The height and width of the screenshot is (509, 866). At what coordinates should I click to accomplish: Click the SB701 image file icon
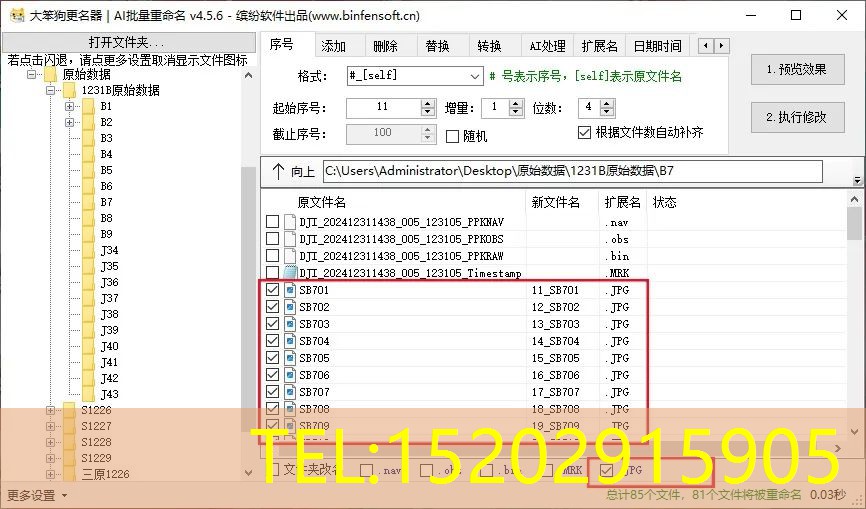coord(290,290)
